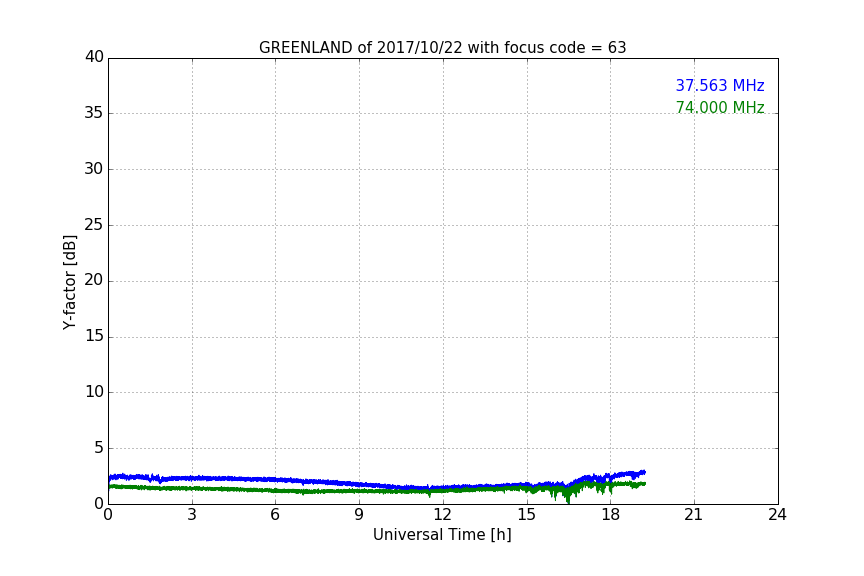Click y-axis tick label '5'
864x576 pixels.
99,448
